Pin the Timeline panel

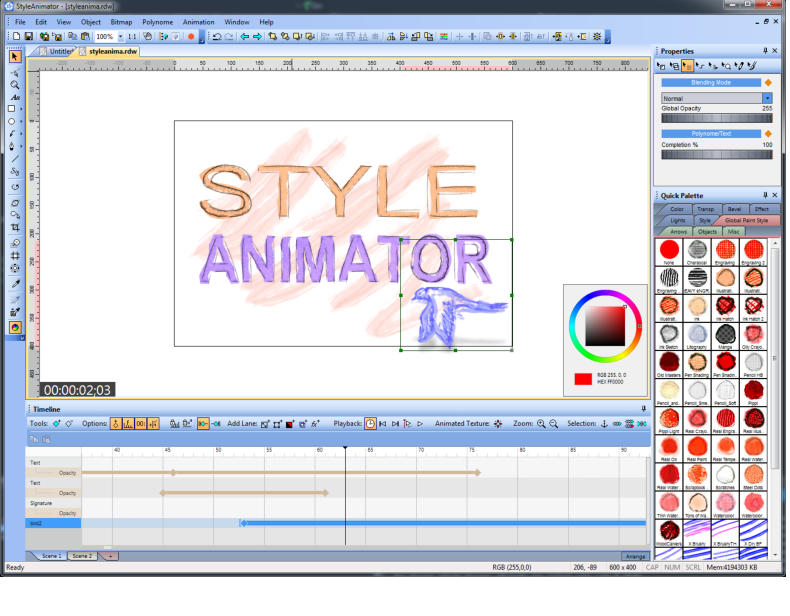point(643,409)
